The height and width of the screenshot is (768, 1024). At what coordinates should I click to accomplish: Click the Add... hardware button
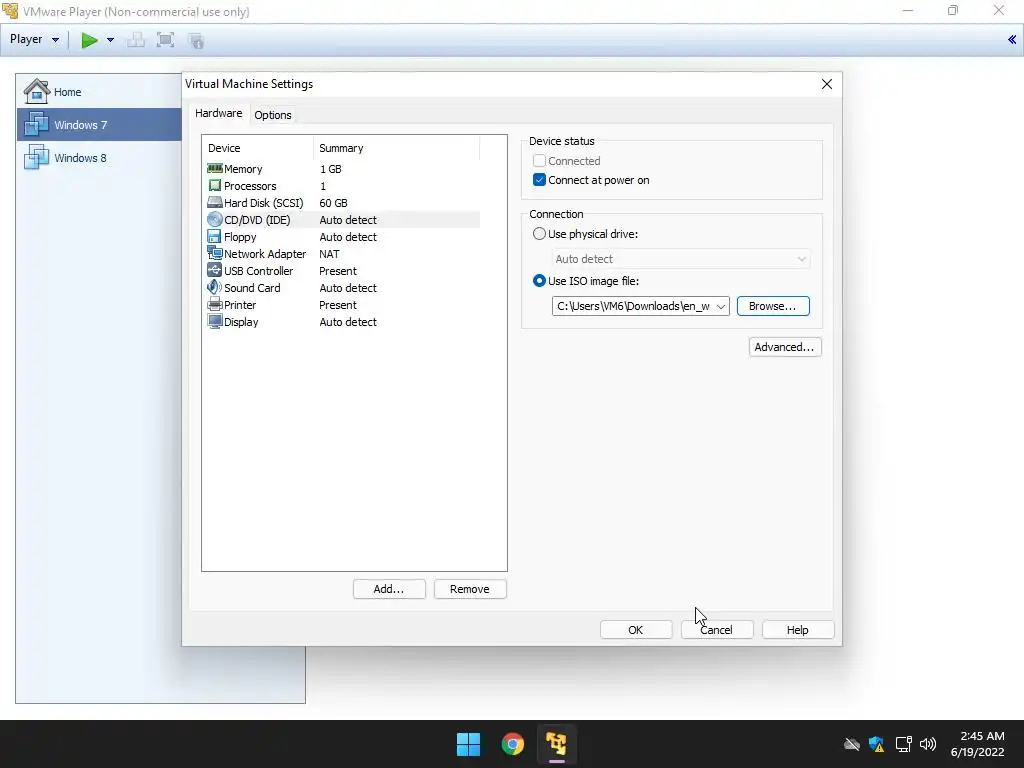pyautogui.click(x=389, y=589)
